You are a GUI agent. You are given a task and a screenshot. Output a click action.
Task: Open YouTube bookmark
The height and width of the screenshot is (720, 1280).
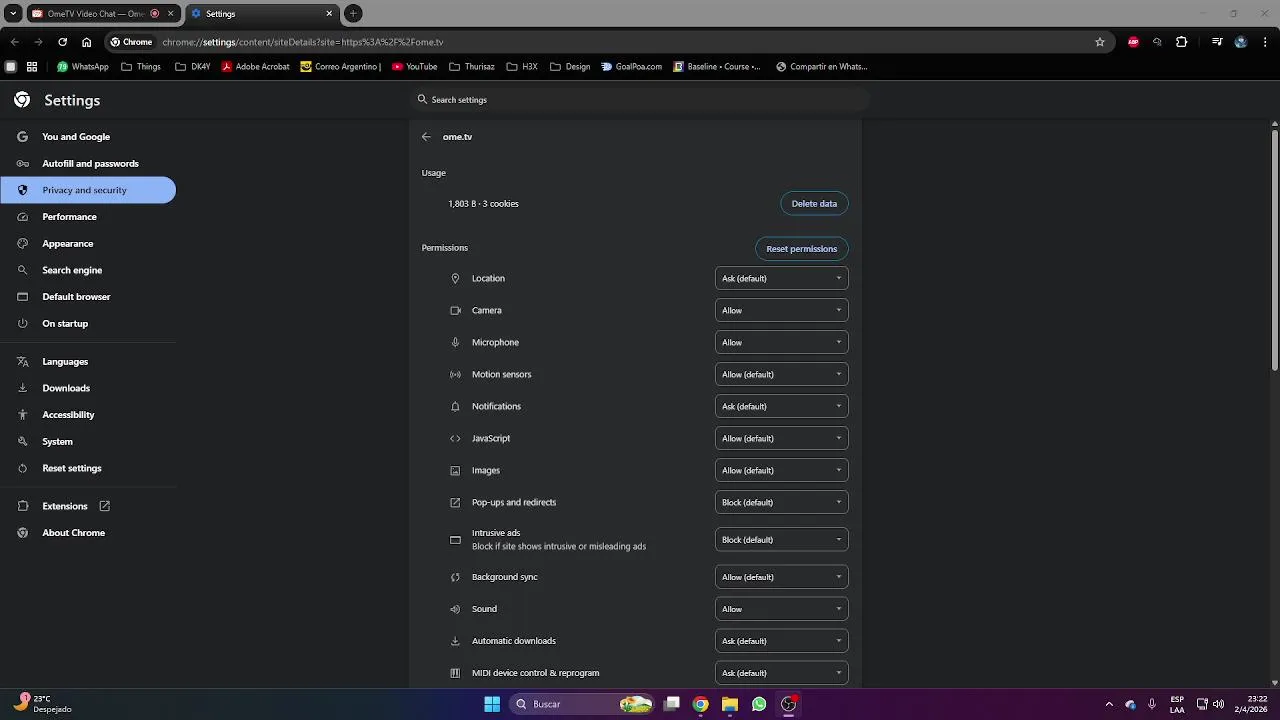[x=415, y=67]
